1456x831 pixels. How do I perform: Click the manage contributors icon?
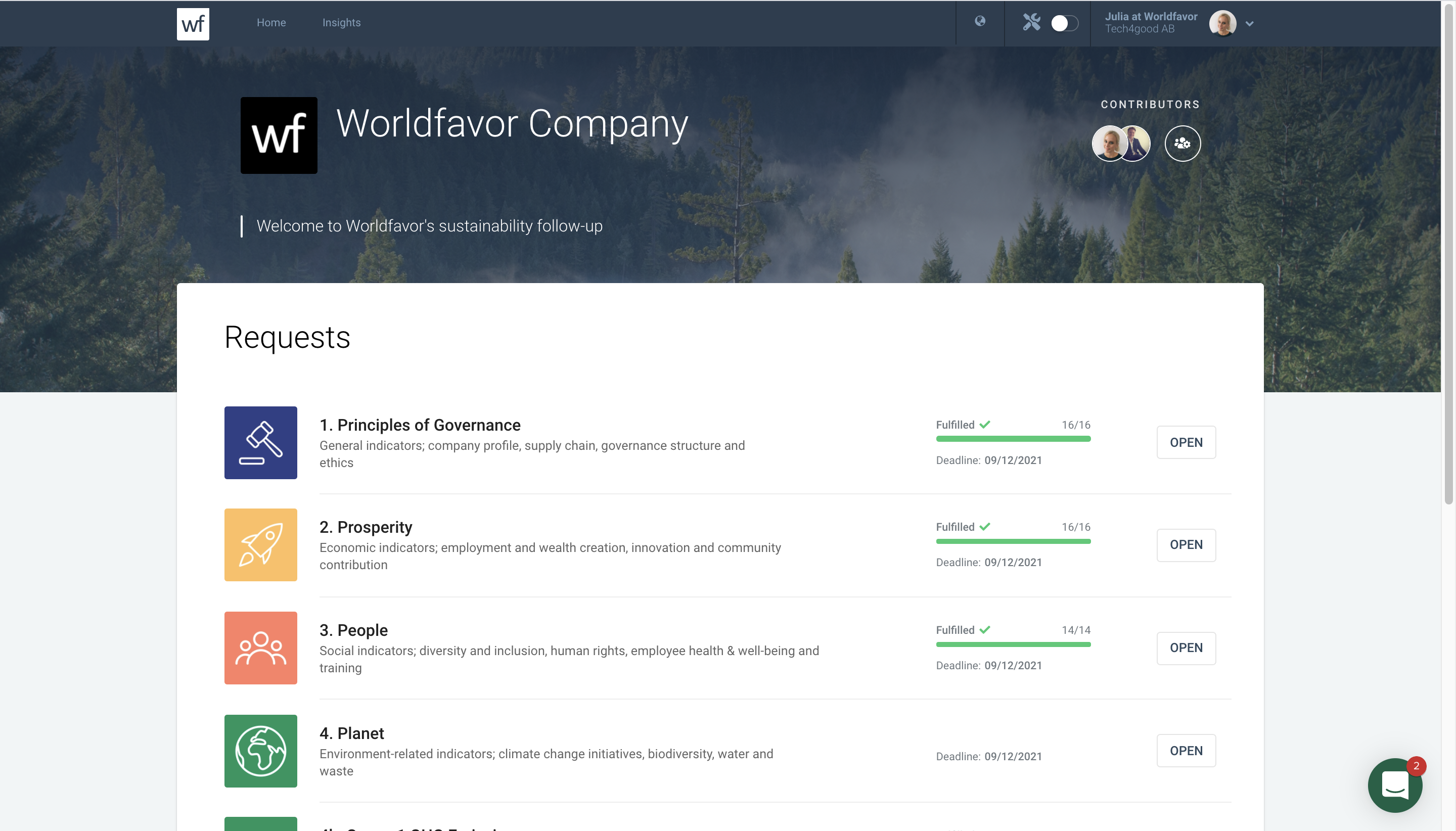(1182, 143)
